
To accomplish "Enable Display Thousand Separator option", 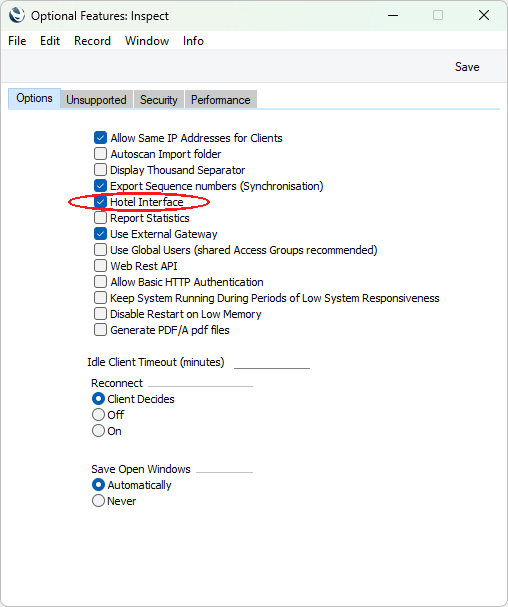I will [x=100, y=170].
